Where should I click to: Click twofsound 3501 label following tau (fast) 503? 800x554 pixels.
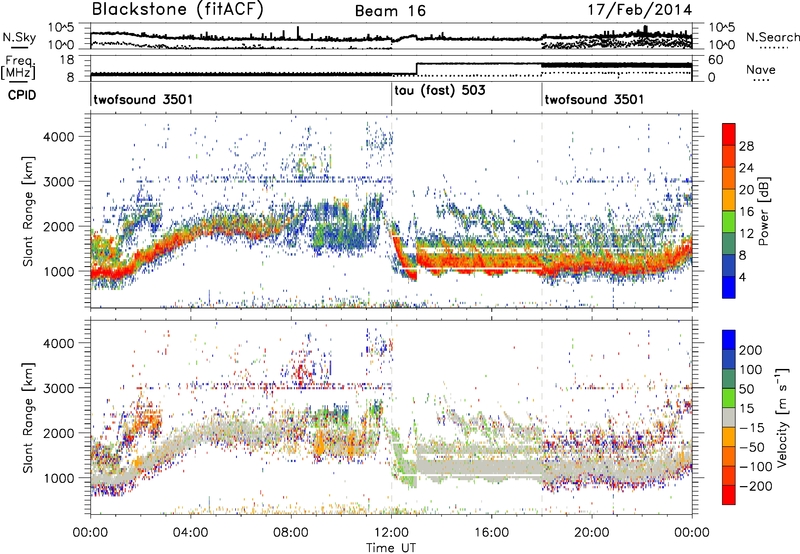(594, 99)
